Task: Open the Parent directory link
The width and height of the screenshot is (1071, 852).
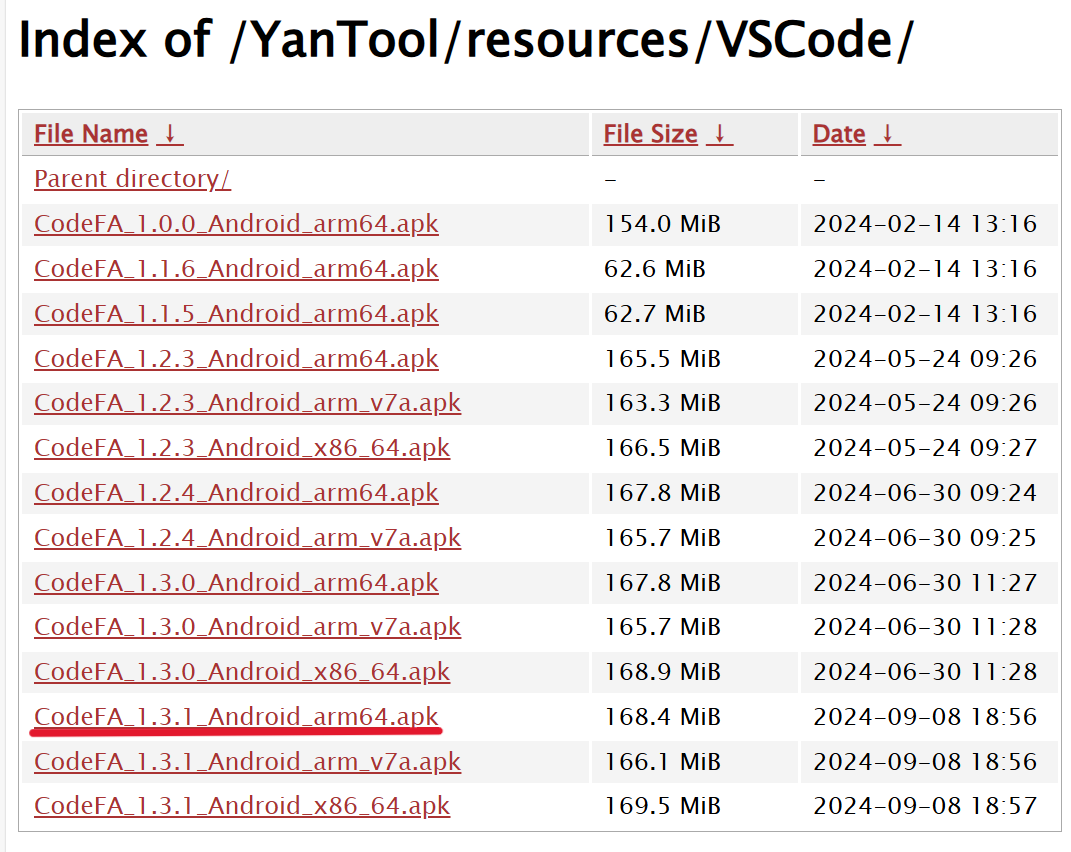Action: [132, 179]
